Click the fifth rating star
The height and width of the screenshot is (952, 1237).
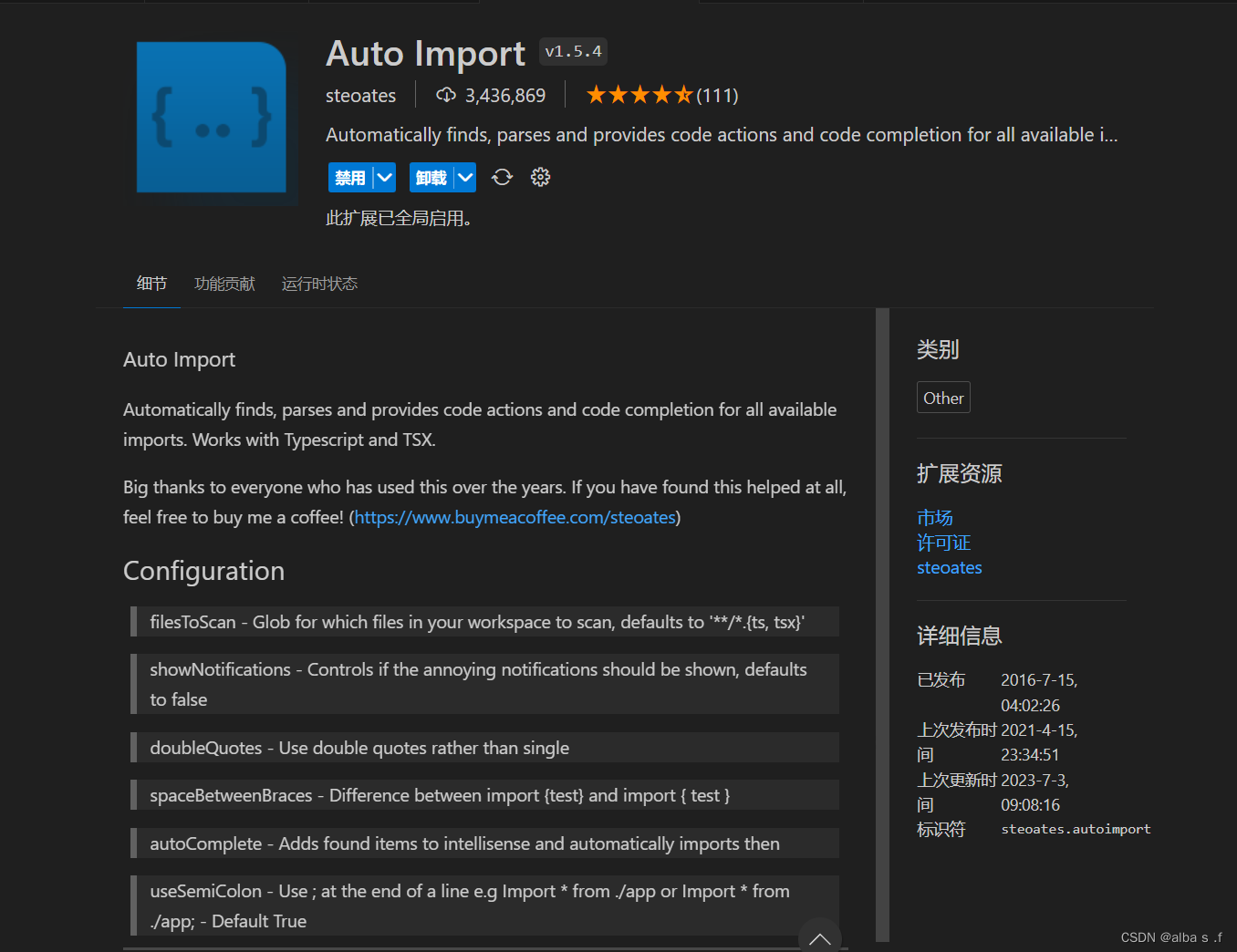tap(685, 93)
